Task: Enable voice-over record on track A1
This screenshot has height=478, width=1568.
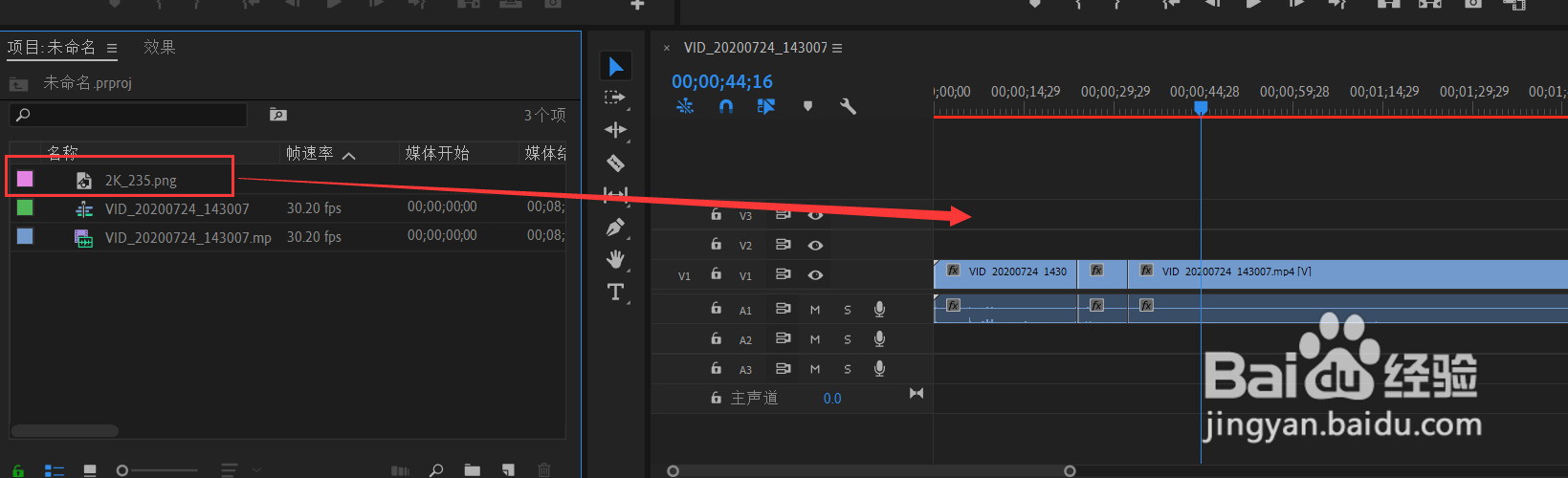Action: pyautogui.click(x=879, y=309)
